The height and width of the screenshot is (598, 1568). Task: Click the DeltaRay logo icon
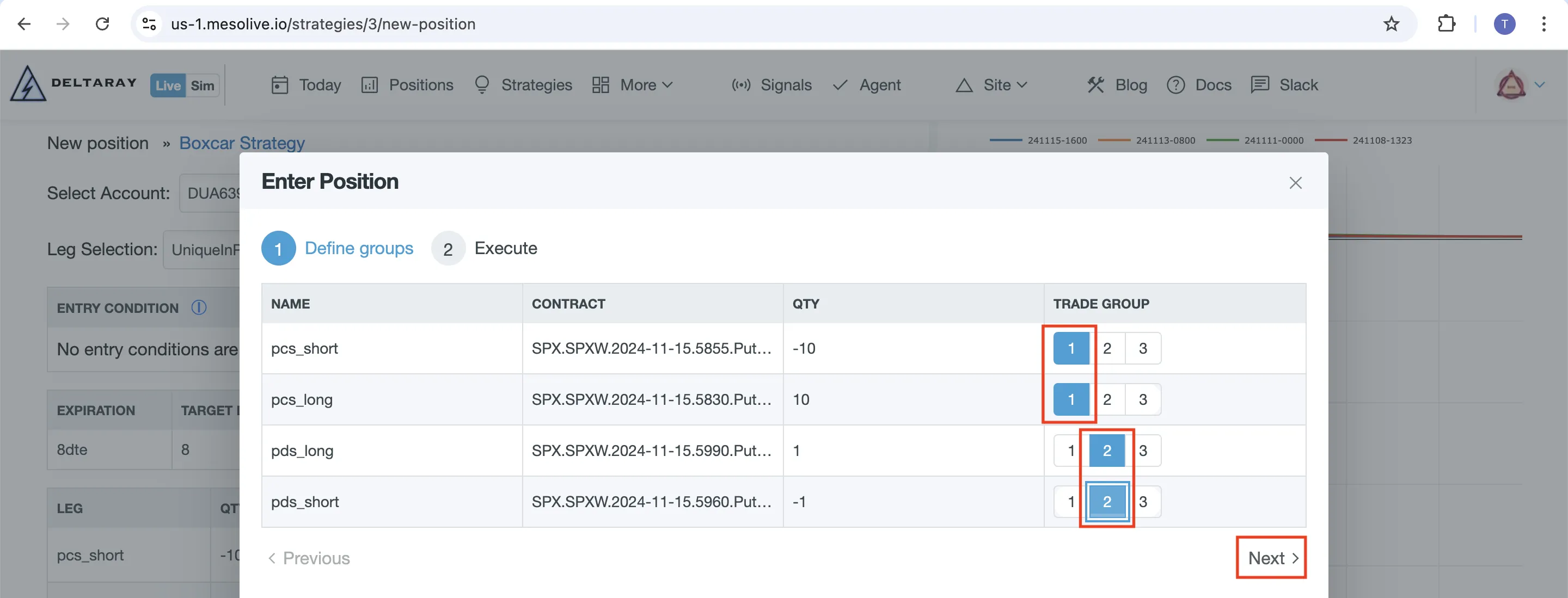[x=28, y=83]
